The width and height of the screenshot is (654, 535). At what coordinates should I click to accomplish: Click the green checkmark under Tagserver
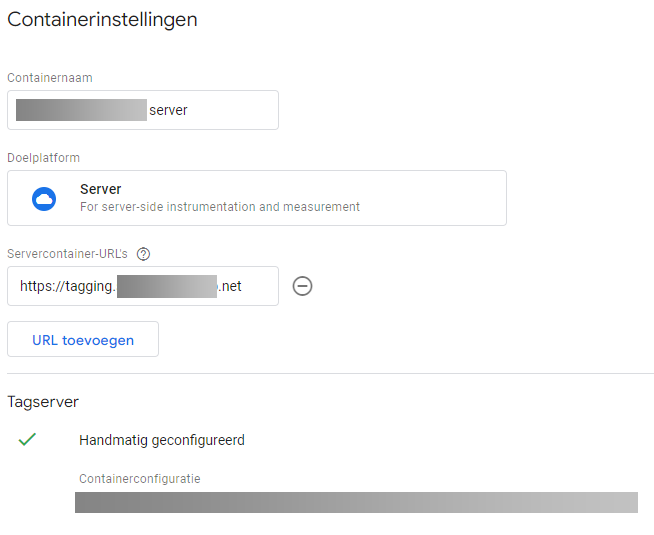[x=27, y=439]
